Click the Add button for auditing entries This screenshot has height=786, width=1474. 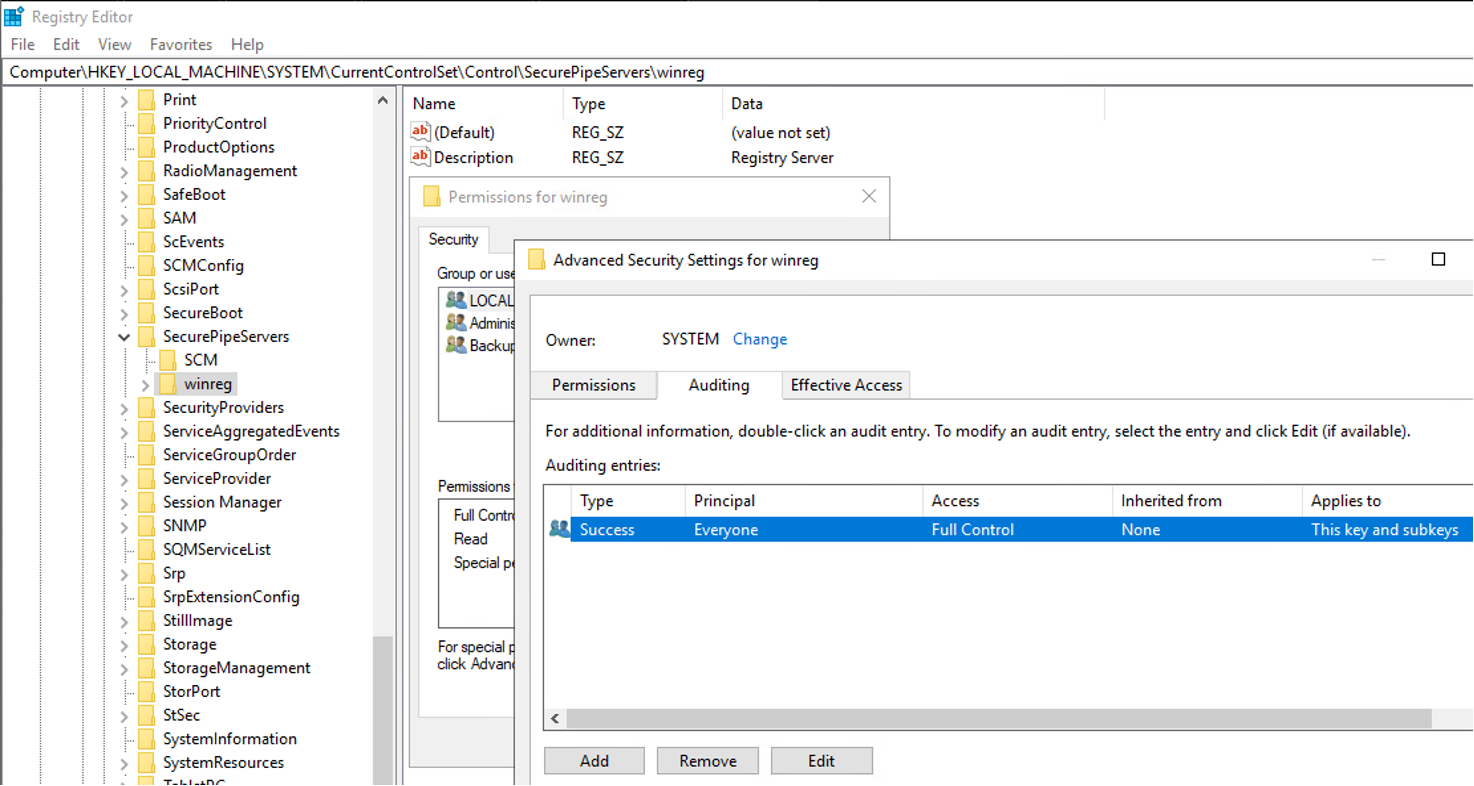coord(594,761)
